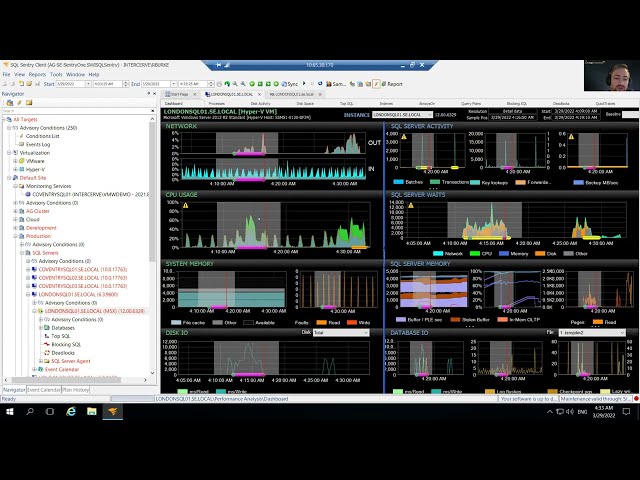640x480 pixels.
Task: Open the Start Page tab
Action: 177,94
